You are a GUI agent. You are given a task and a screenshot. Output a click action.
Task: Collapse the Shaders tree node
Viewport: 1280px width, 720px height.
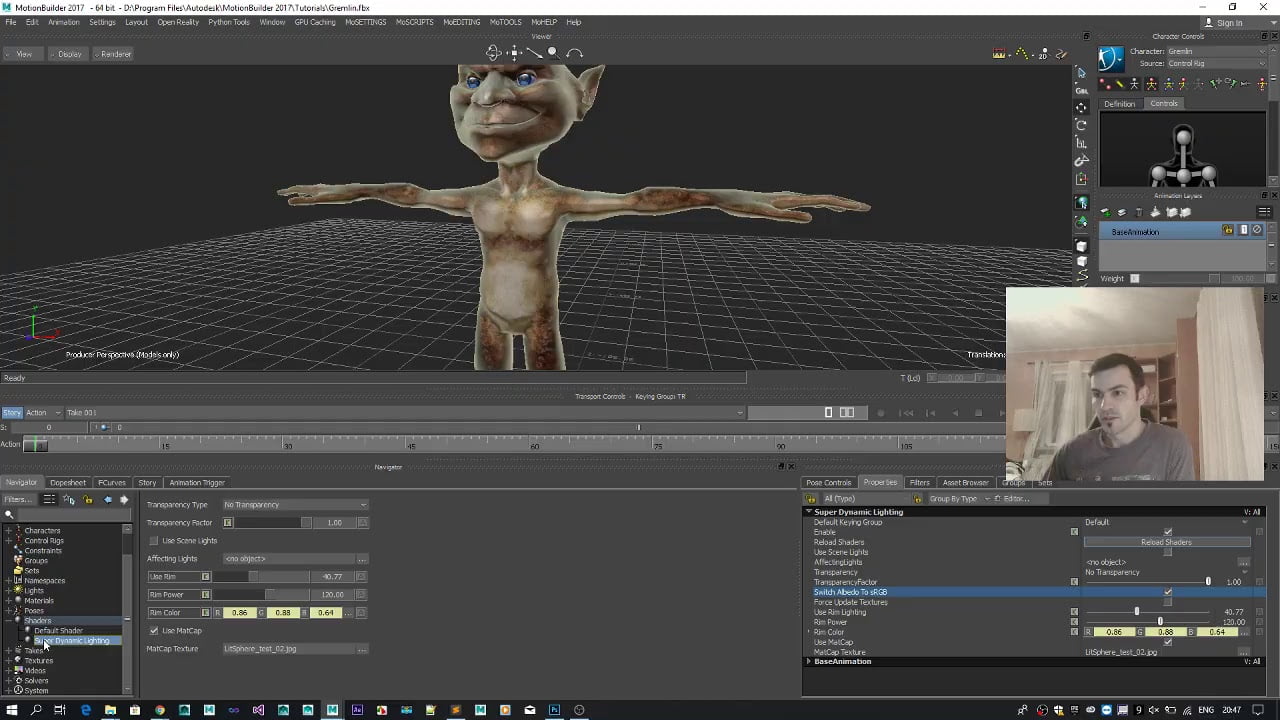(x=8, y=621)
